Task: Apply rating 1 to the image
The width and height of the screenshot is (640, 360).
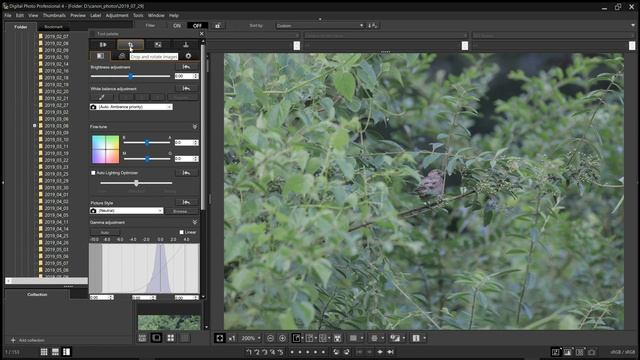Action: tap(249, 352)
